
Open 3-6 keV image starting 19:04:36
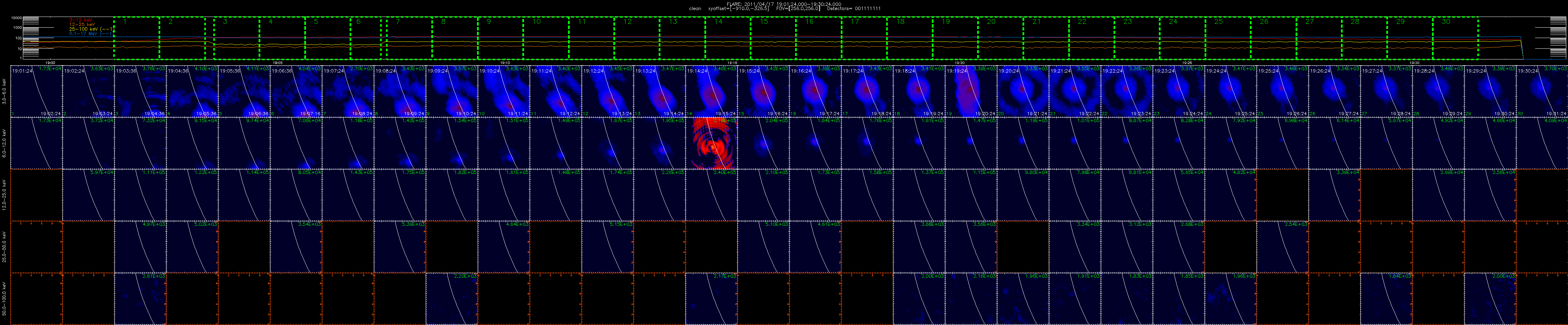pyautogui.click(x=192, y=91)
